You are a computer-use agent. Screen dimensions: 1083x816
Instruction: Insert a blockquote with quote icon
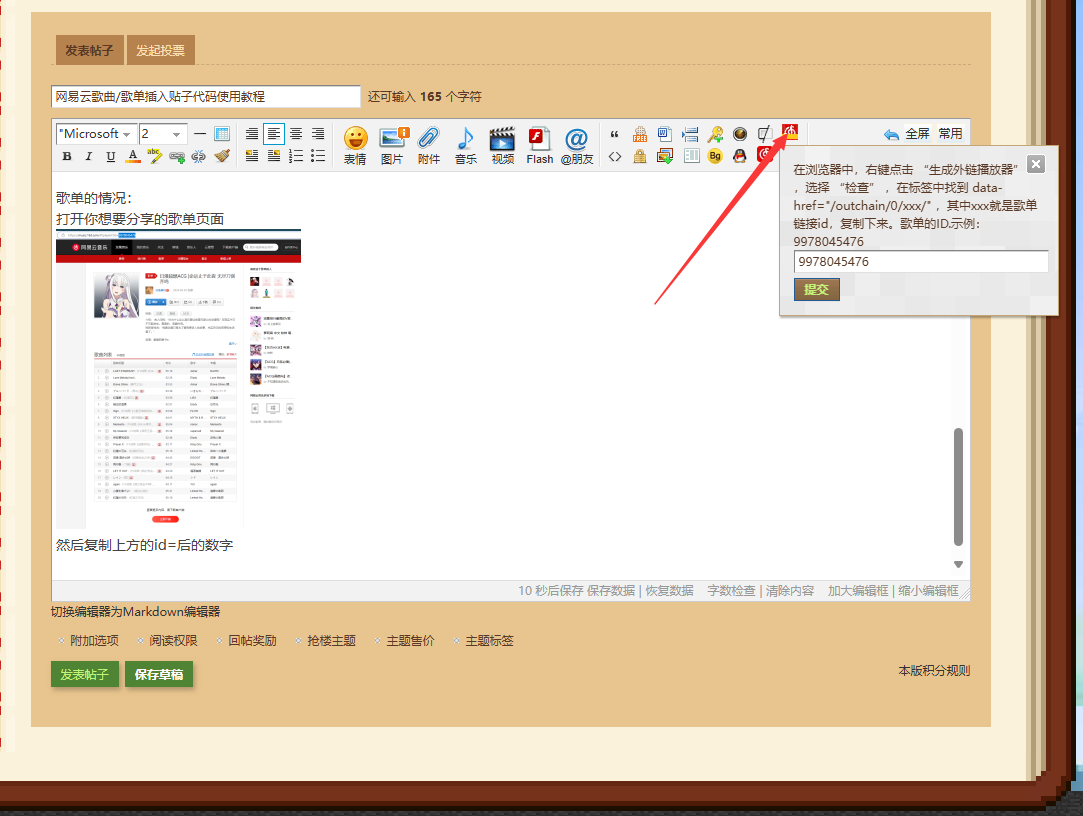click(x=614, y=134)
